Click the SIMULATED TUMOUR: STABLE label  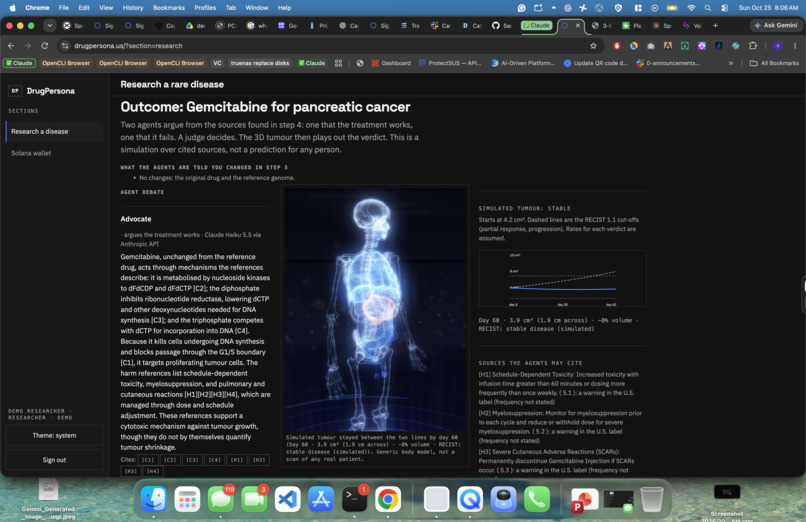[x=524, y=209]
